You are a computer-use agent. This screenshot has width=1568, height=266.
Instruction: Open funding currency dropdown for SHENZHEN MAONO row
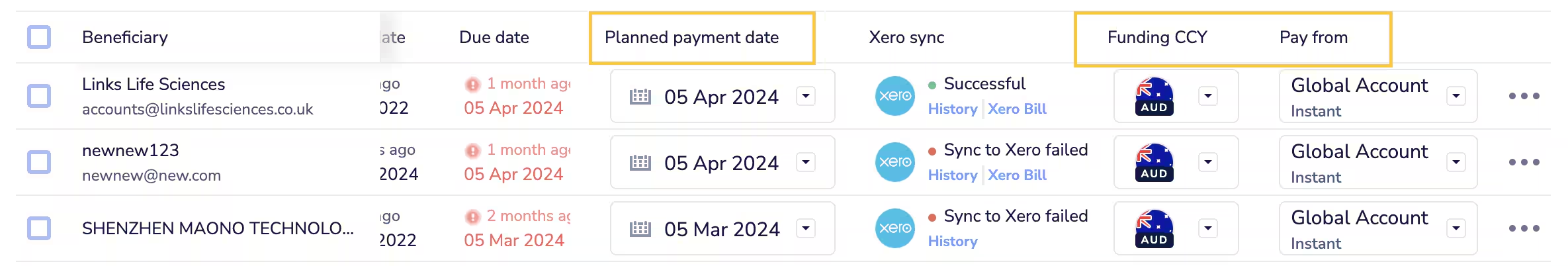pos(1207,228)
